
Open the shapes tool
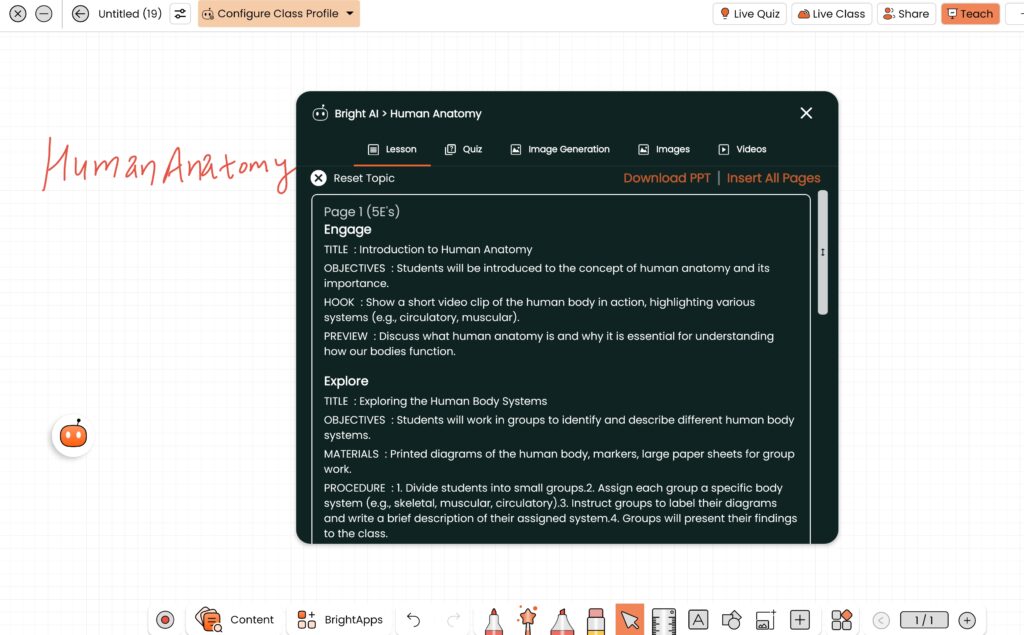(731, 620)
